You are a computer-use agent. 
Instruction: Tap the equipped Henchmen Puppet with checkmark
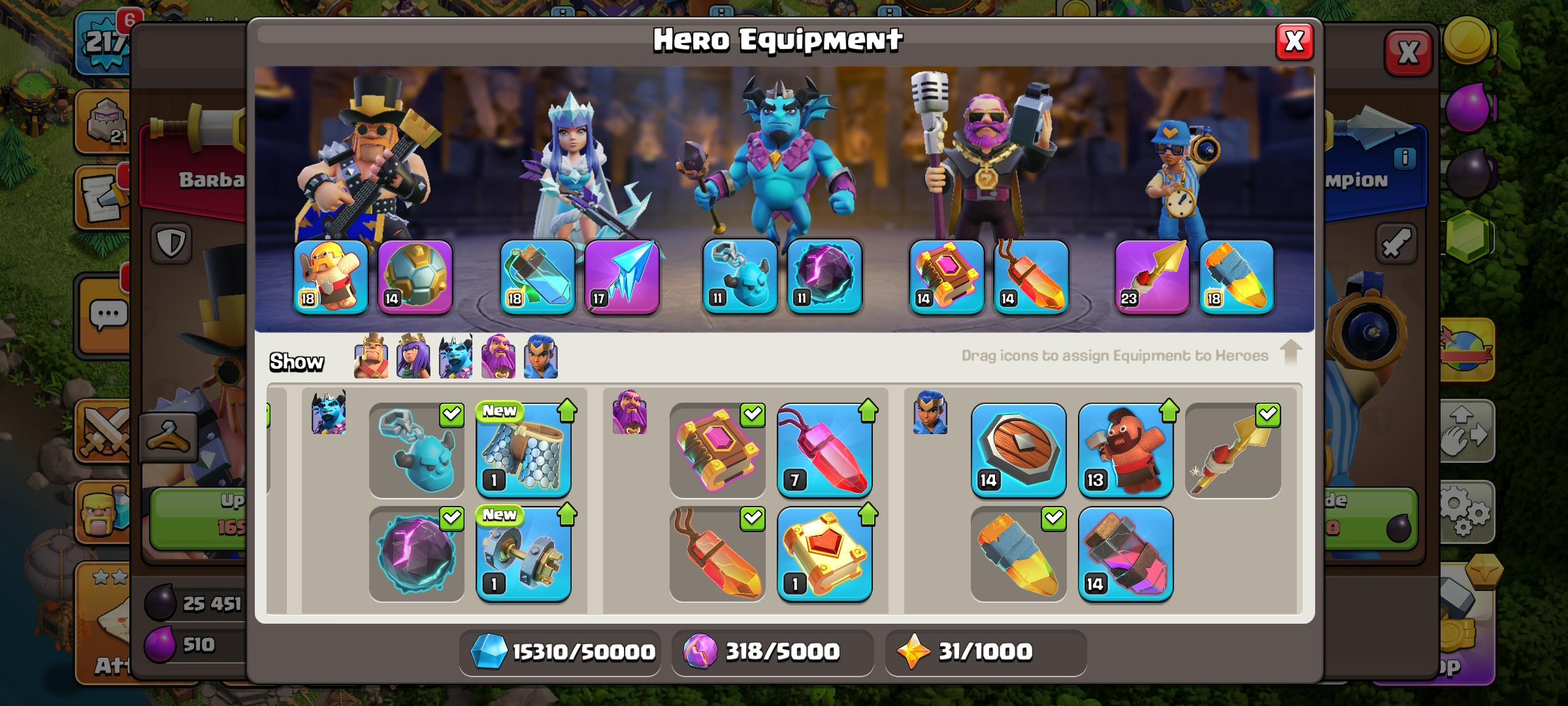click(417, 450)
